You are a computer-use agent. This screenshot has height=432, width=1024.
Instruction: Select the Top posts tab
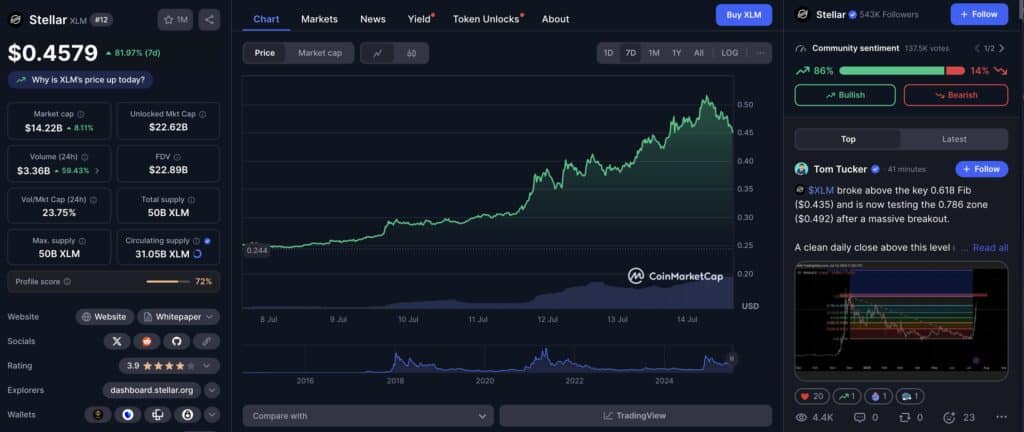pyautogui.click(x=848, y=139)
